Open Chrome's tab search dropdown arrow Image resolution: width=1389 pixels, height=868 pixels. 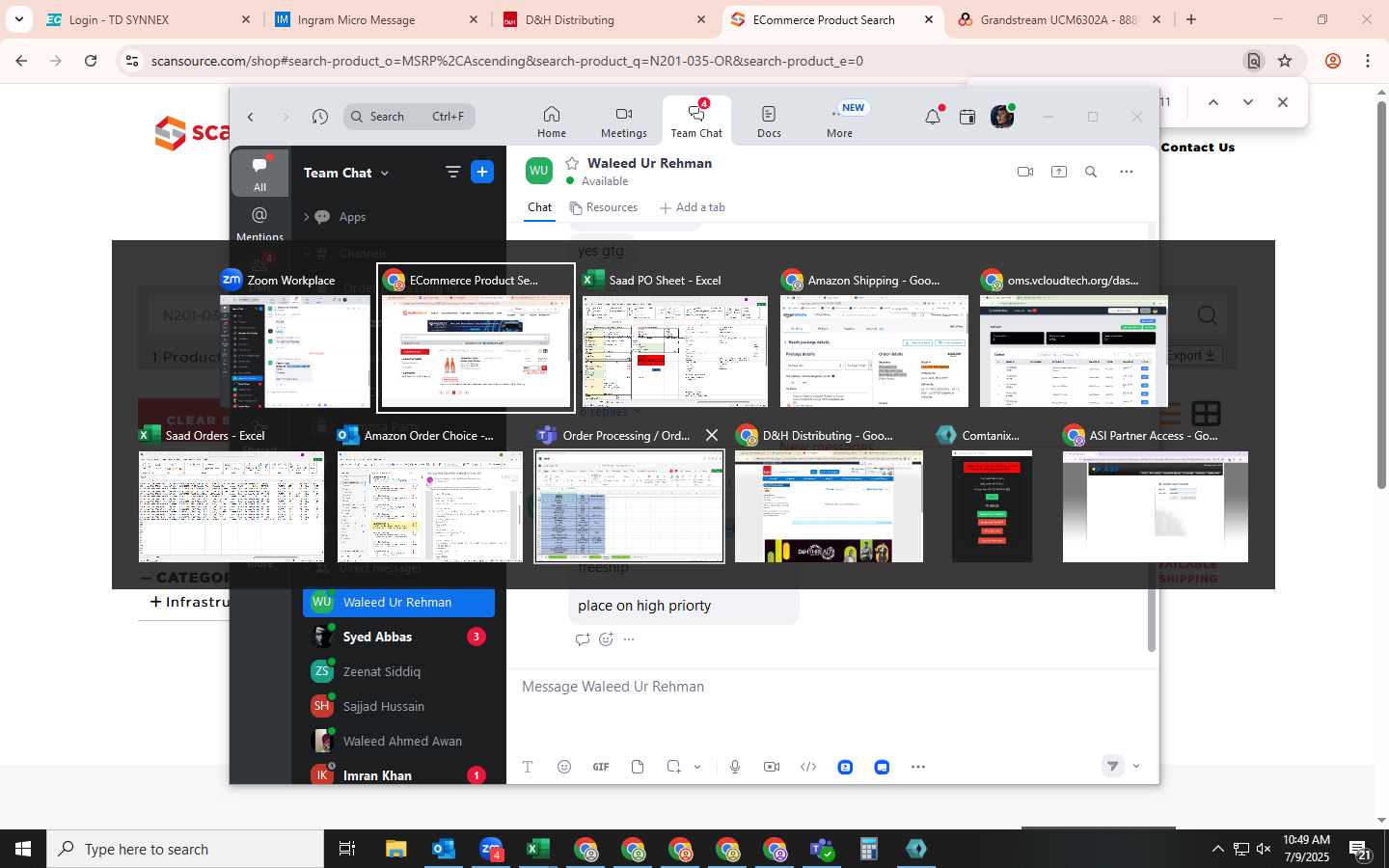pos(18,19)
